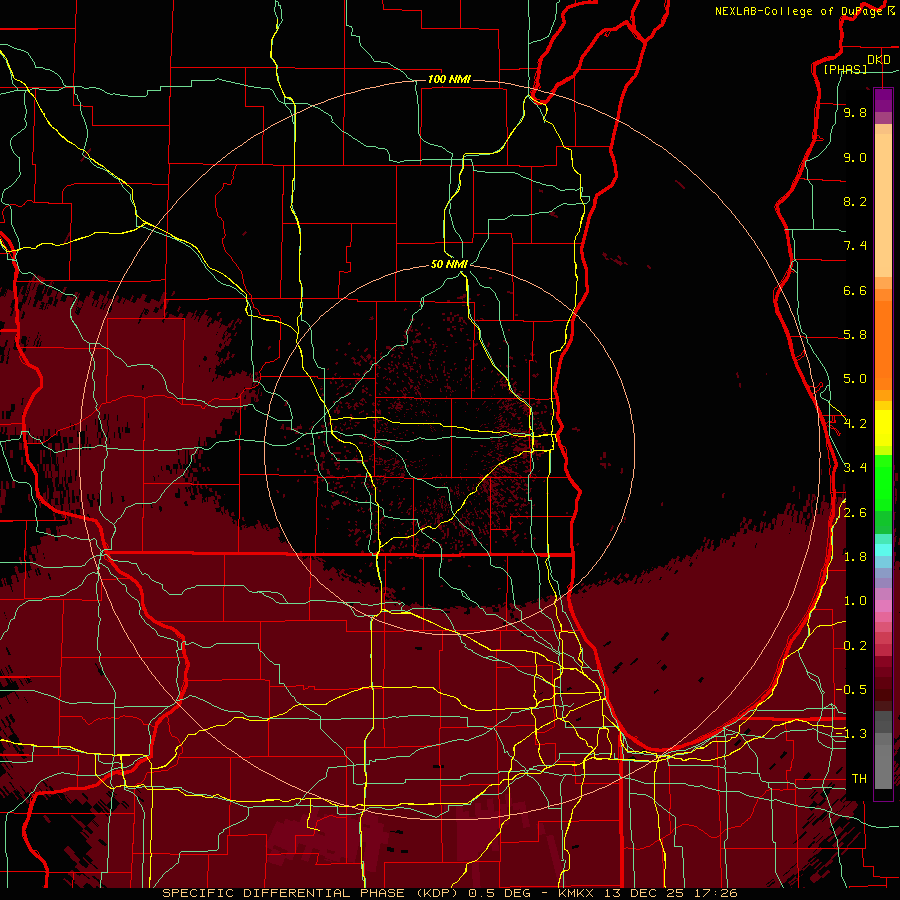Select the 7.4 value on the color scale
This screenshot has width=900, height=900.
(855, 246)
